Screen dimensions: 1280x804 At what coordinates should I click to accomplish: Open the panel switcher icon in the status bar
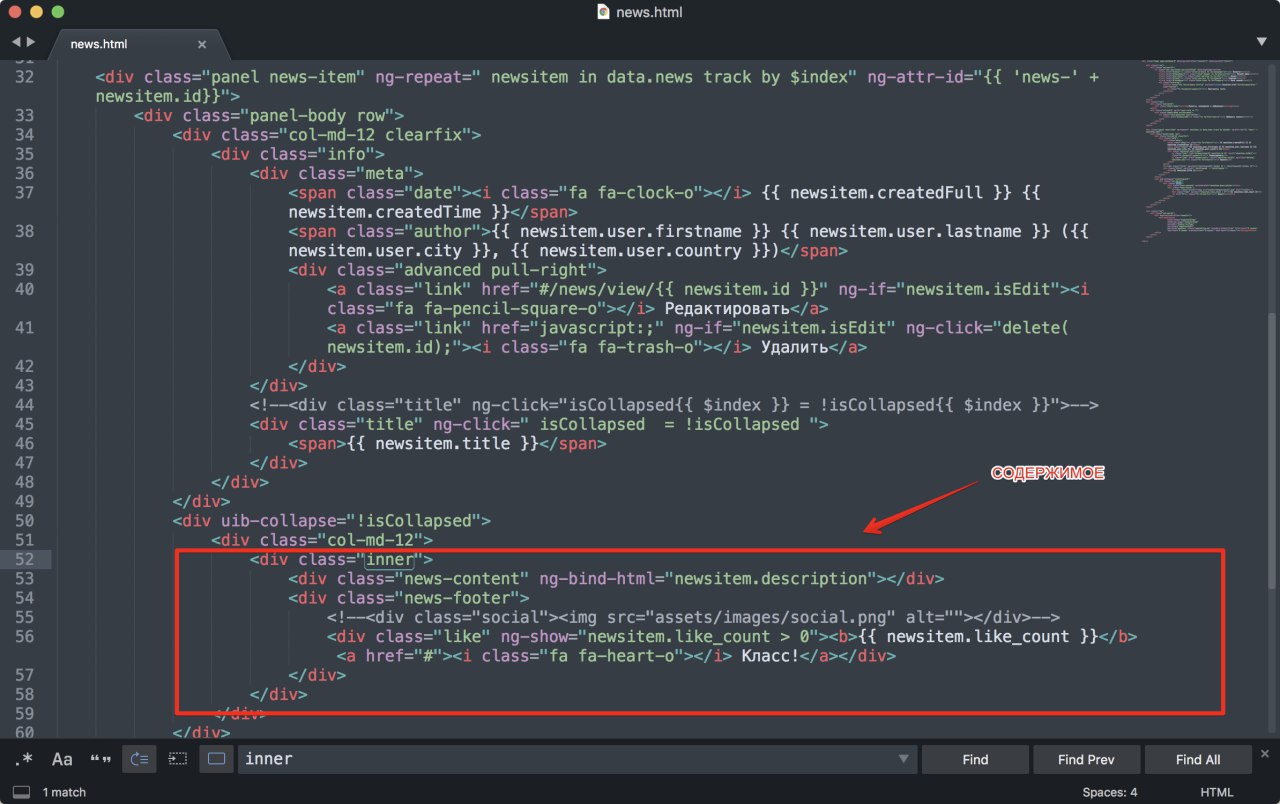click(x=21, y=792)
